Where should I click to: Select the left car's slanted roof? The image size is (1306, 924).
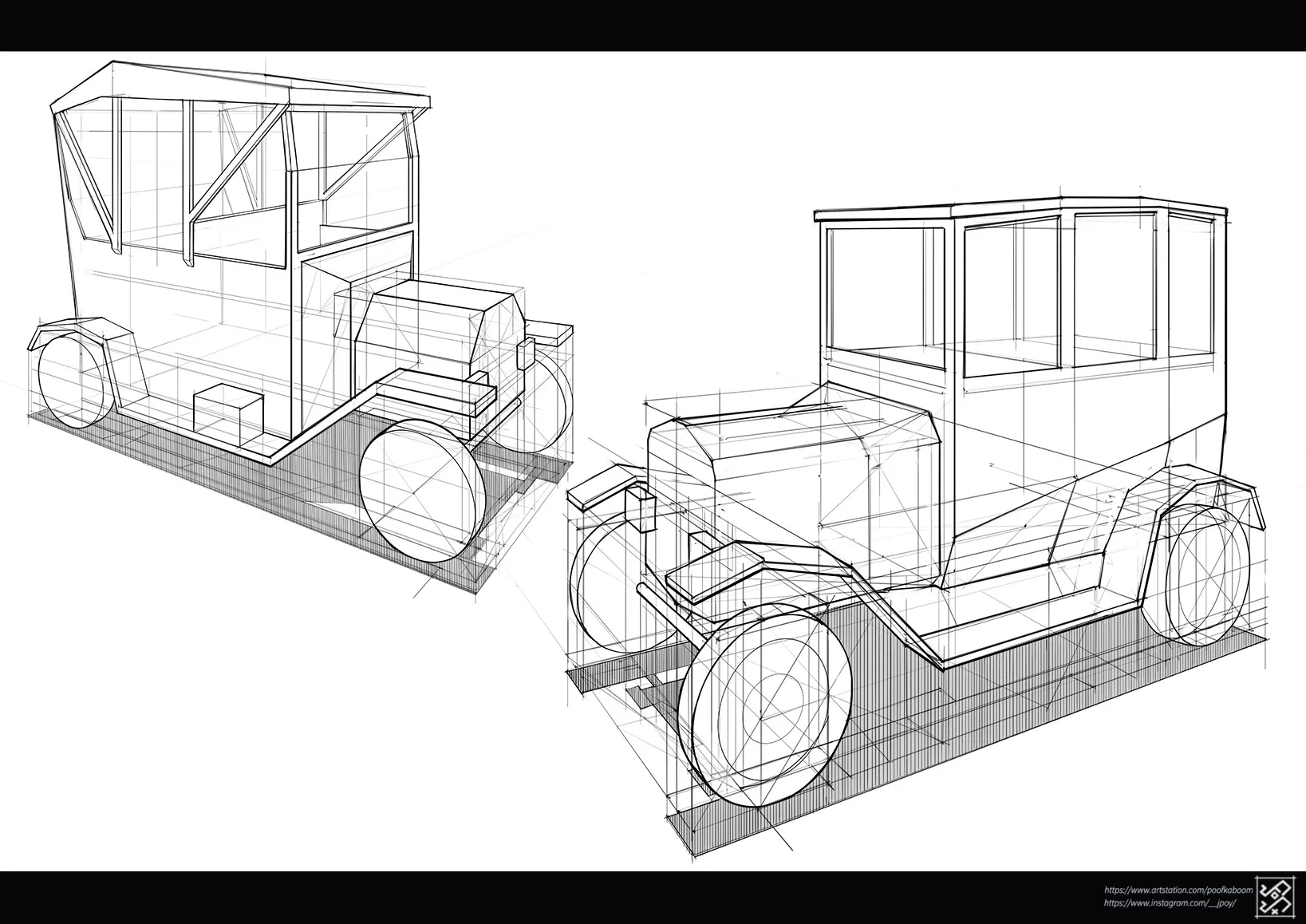239,84
